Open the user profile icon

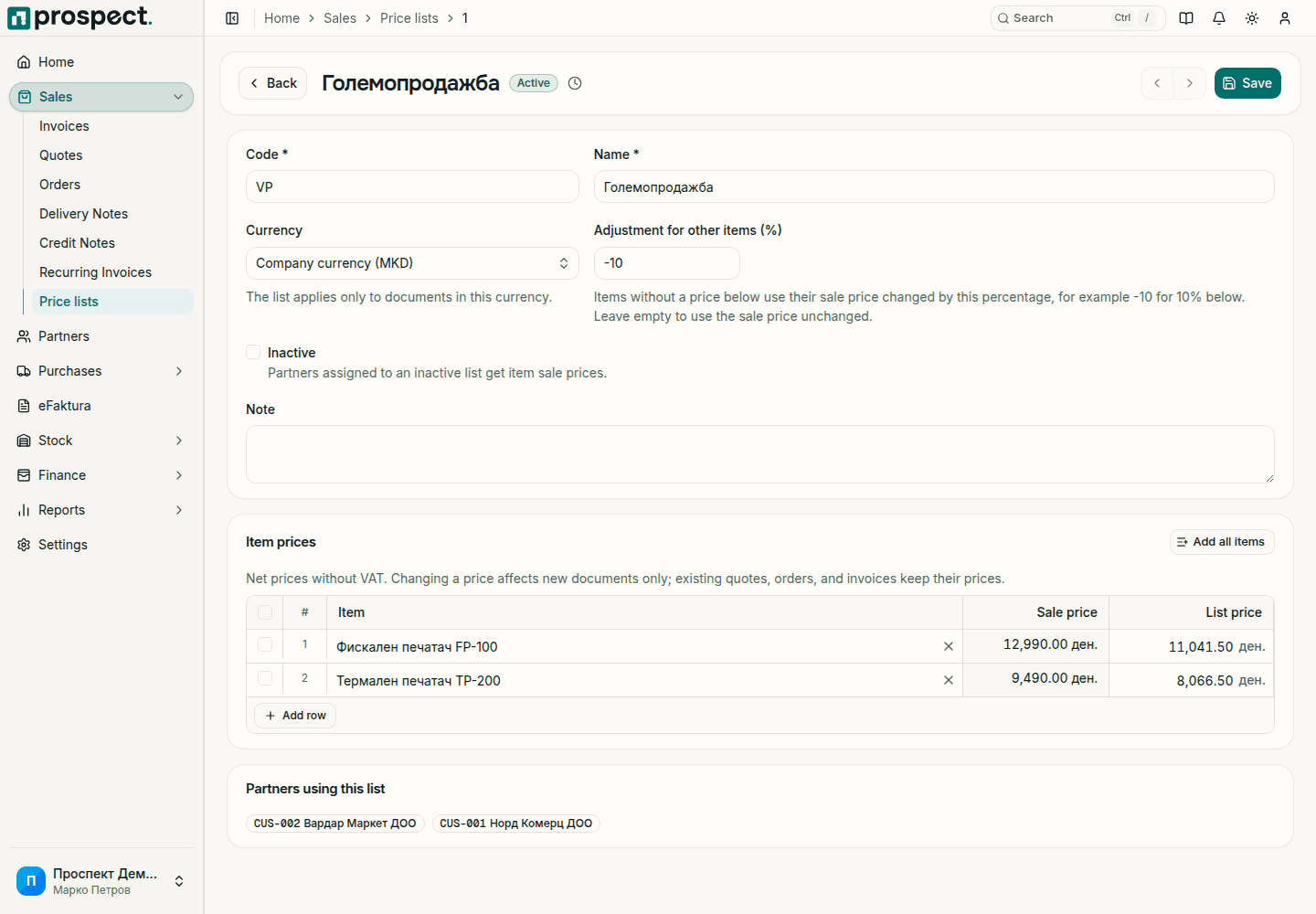[x=1285, y=18]
